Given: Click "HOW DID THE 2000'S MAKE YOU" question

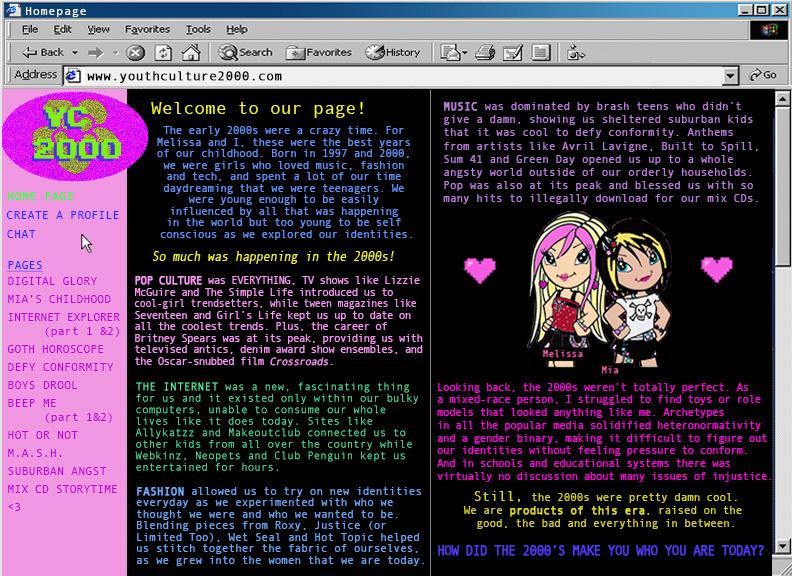Looking at the screenshot, I should point(601,550).
